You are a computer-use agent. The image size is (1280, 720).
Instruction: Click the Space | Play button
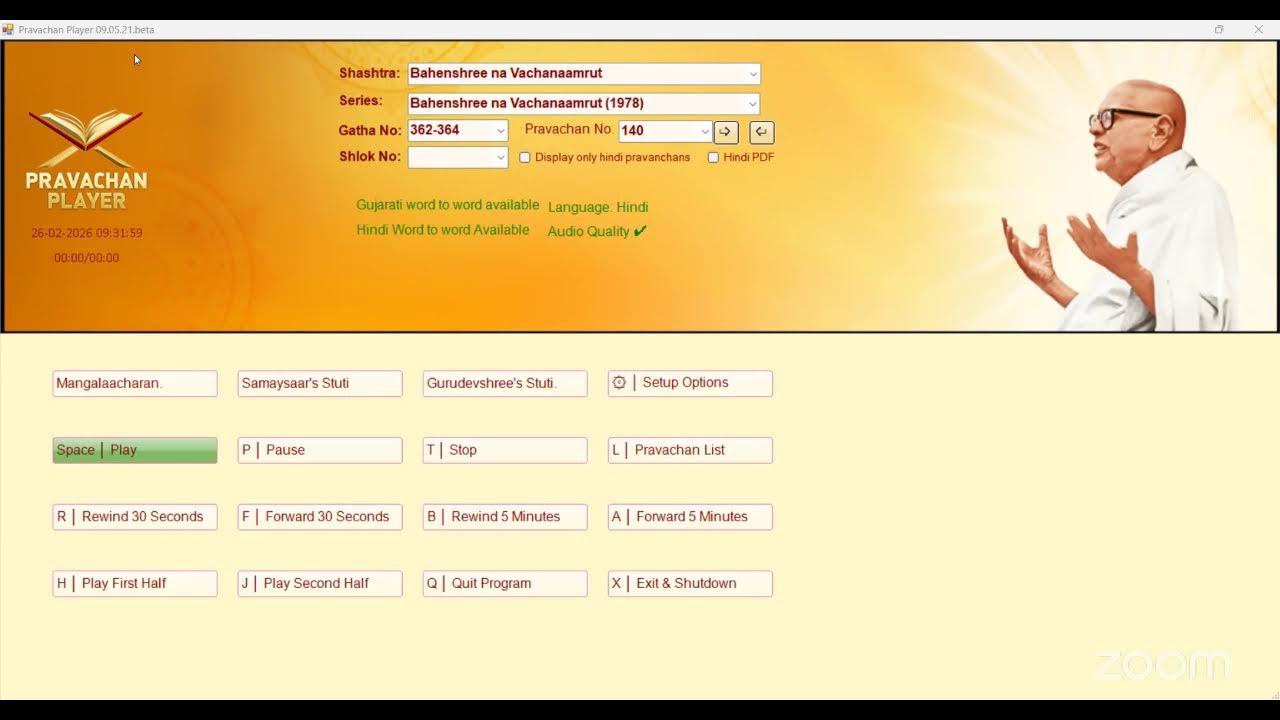tap(135, 450)
